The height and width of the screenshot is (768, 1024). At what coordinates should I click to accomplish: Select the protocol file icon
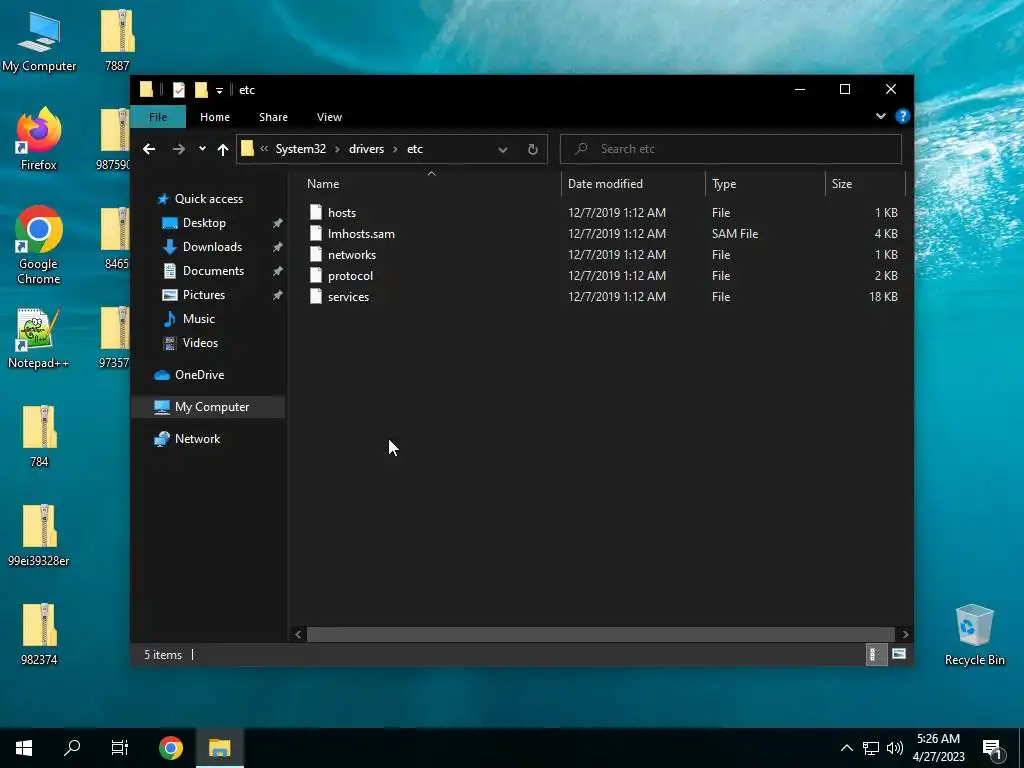click(x=316, y=275)
